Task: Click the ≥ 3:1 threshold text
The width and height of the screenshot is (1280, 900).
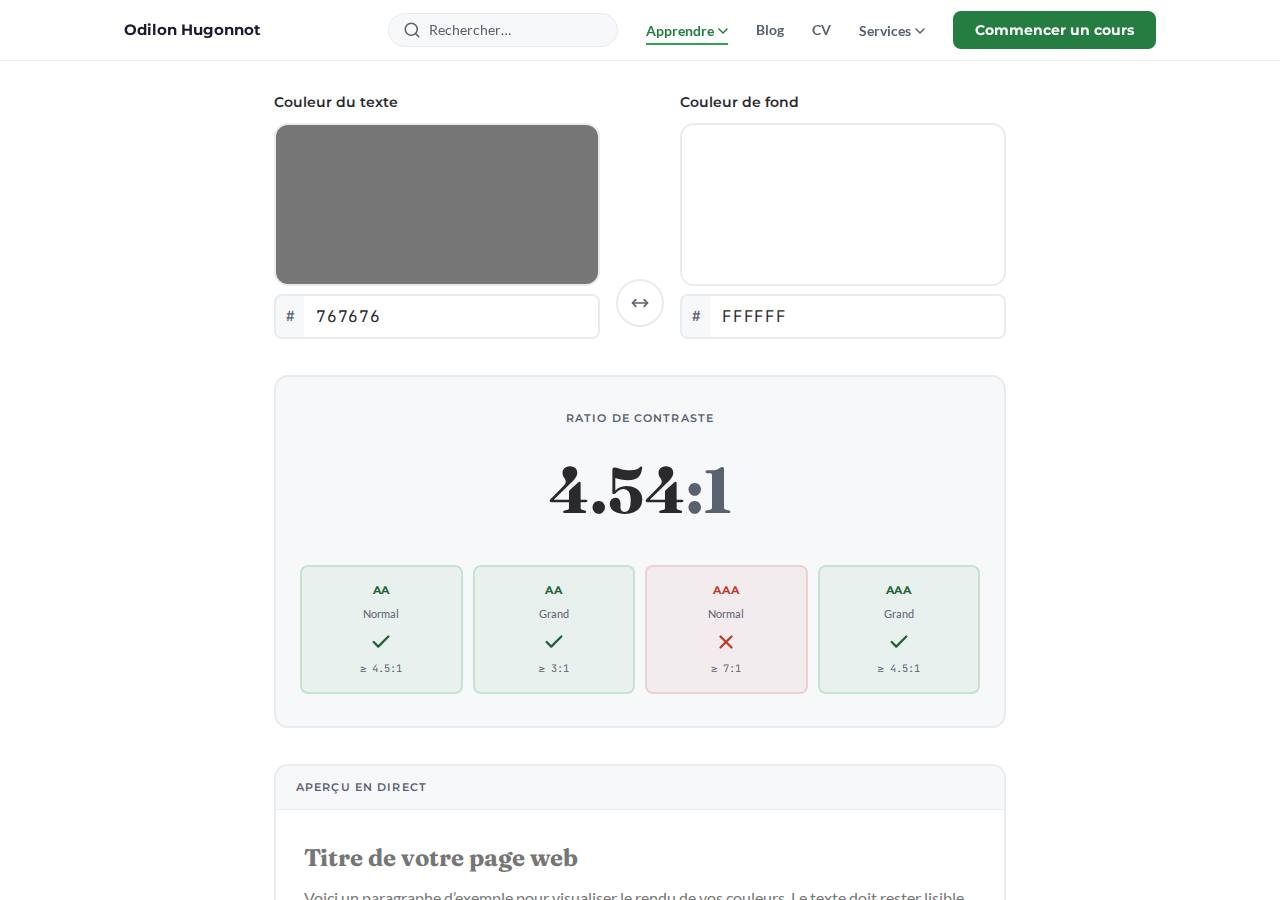Action: [554, 668]
